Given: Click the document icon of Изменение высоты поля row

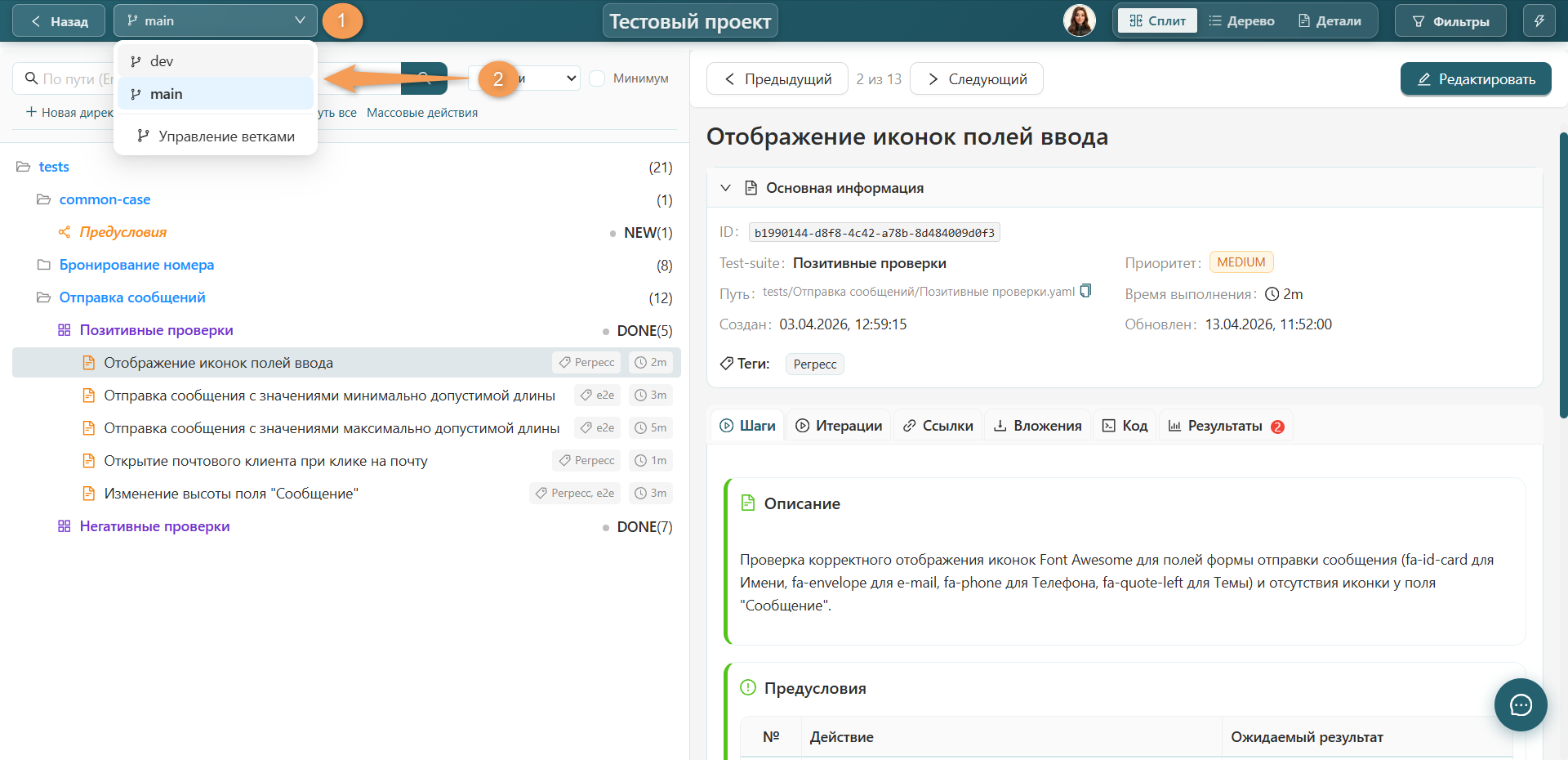Looking at the screenshot, I should click(89, 494).
